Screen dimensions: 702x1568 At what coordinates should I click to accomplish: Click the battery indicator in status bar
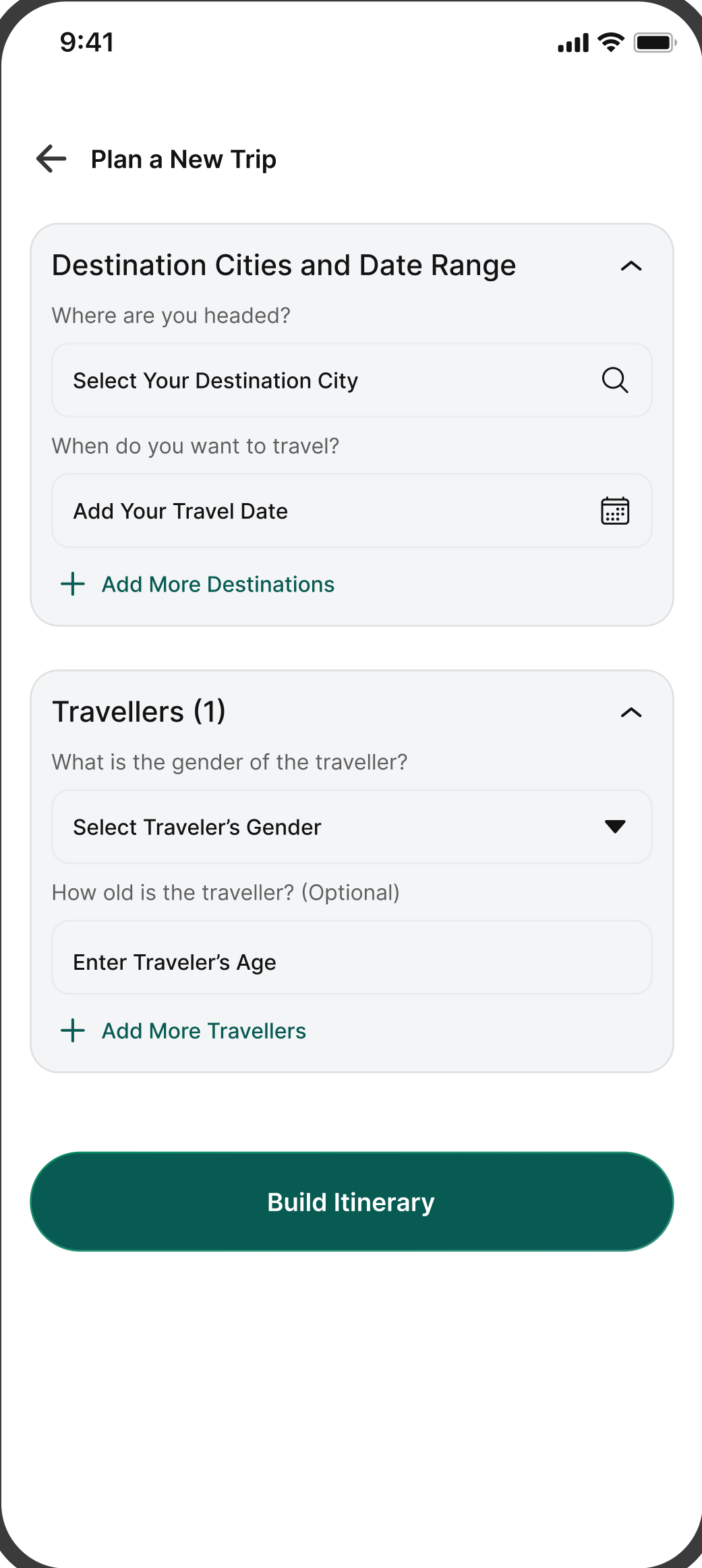tap(653, 42)
